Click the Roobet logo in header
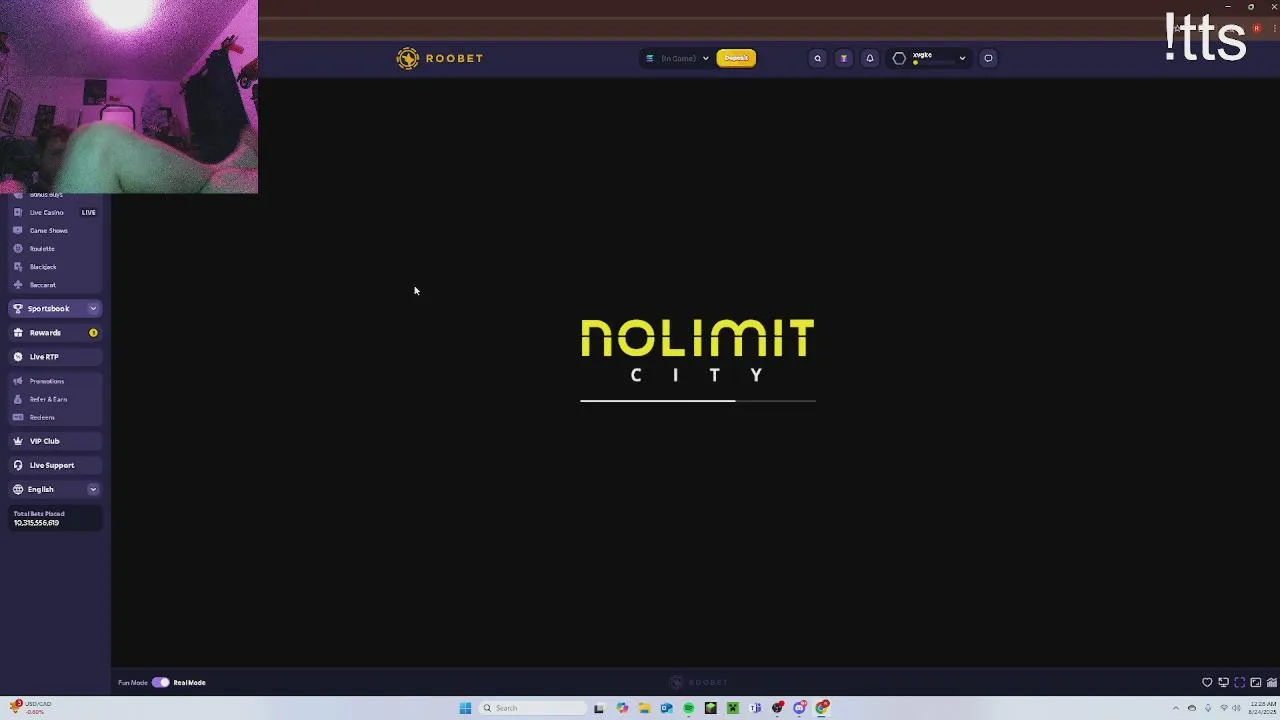 (439, 58)
